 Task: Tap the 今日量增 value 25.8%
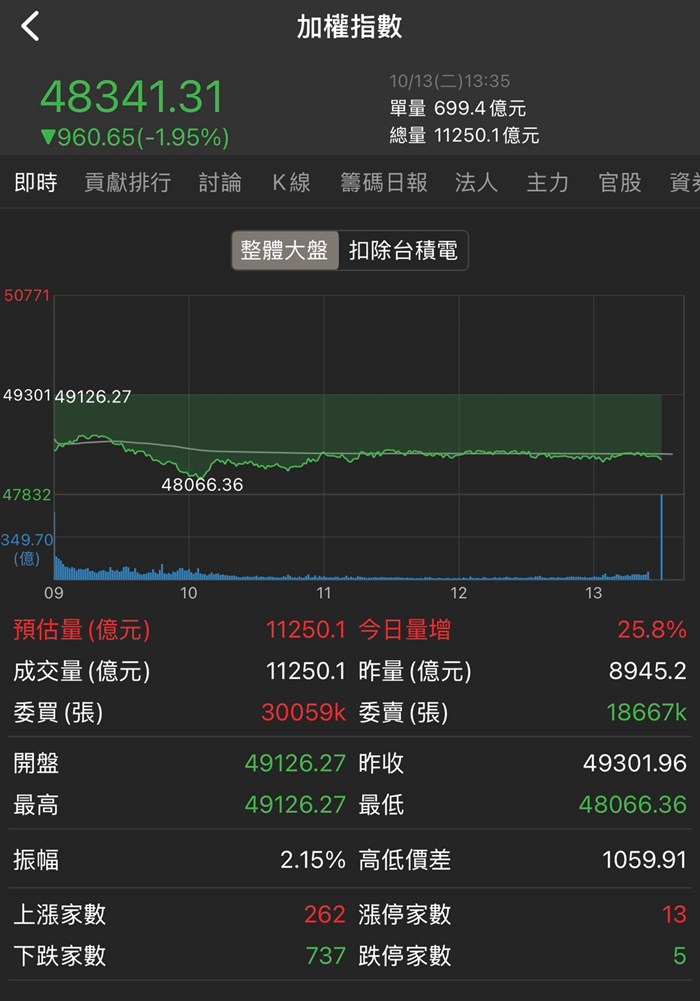(652, 630)
